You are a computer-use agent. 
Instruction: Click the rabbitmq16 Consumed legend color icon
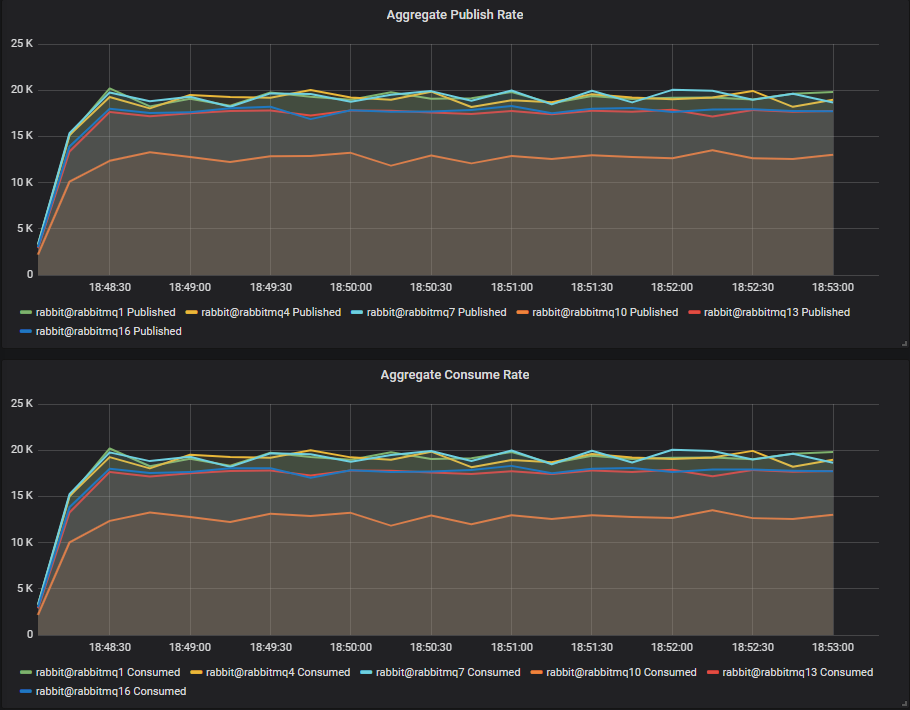pyautogui.click(x=25, y=691)
